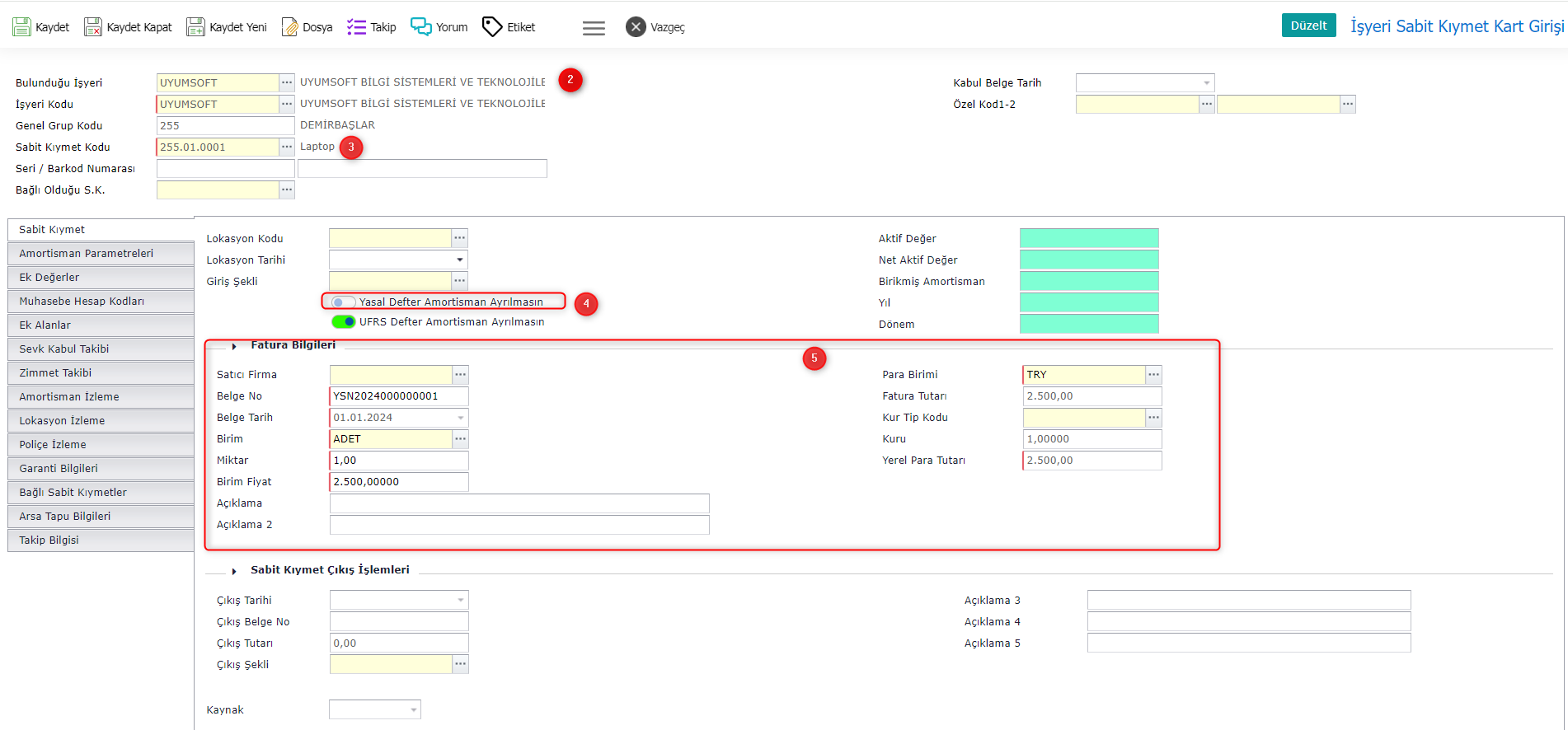Click the Etiket tag icon
This screenshot has width=1568, height=730.
tap(492, 27)
